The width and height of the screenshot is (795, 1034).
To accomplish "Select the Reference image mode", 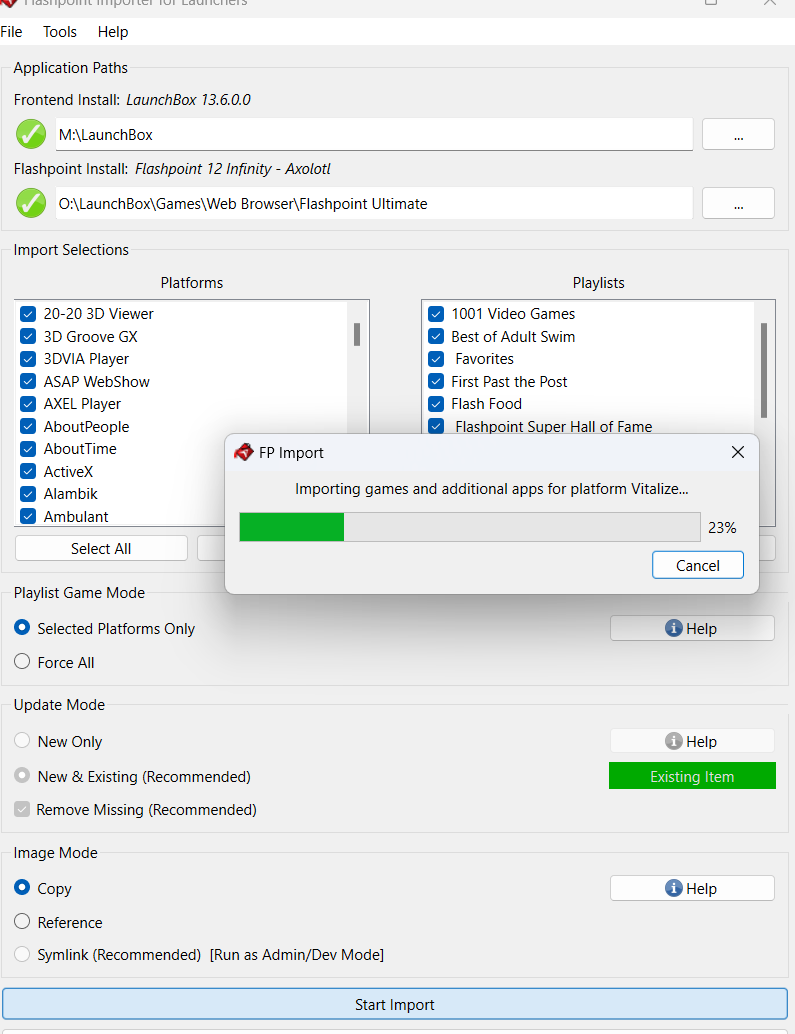I will [22, 921].
